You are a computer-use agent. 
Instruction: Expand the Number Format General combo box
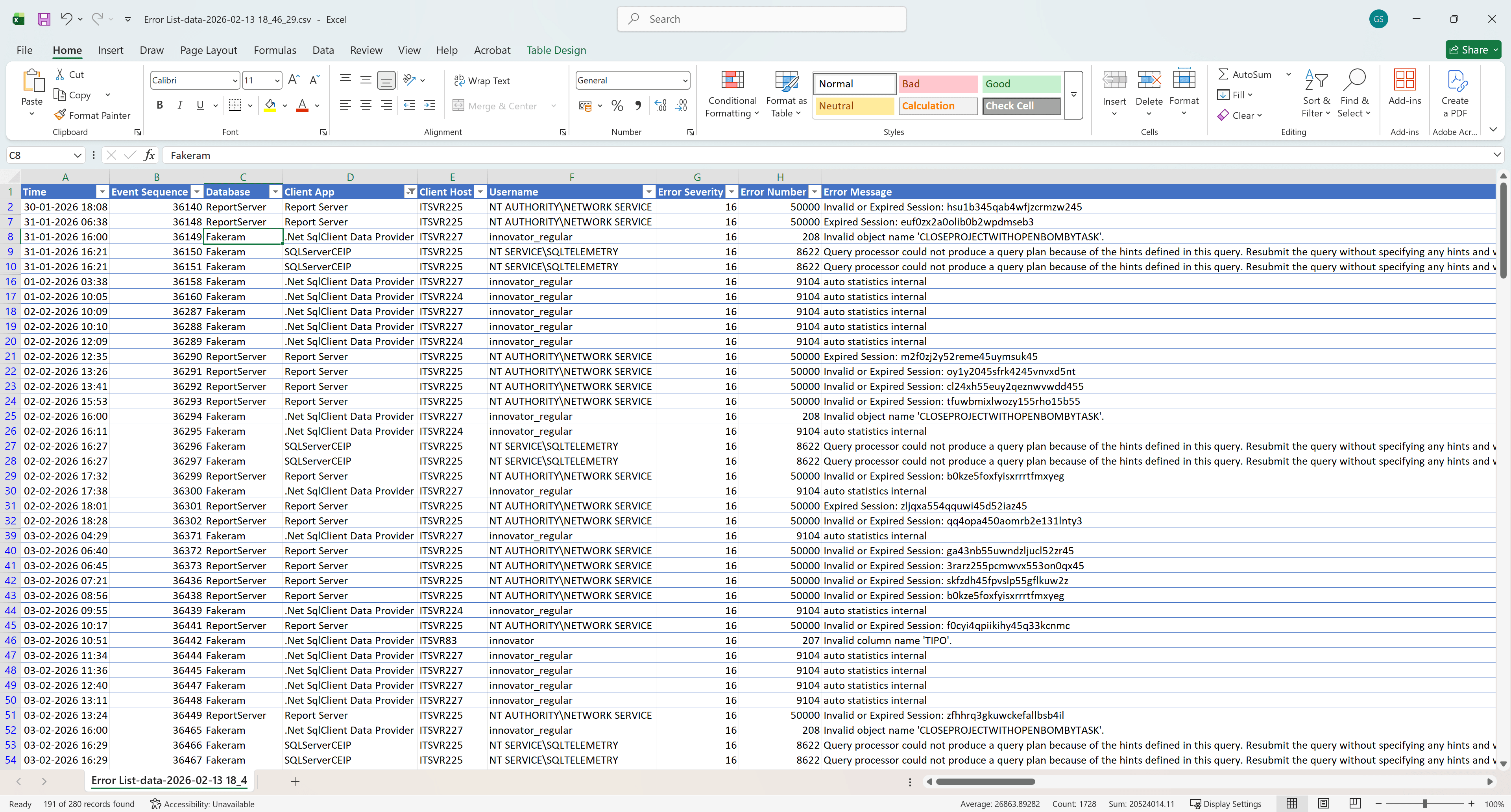tap(685, 81)
